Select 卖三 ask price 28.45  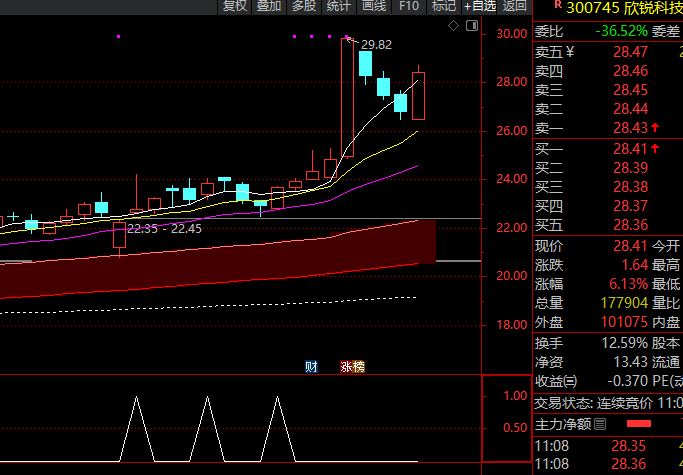click(x=630, y=90)
